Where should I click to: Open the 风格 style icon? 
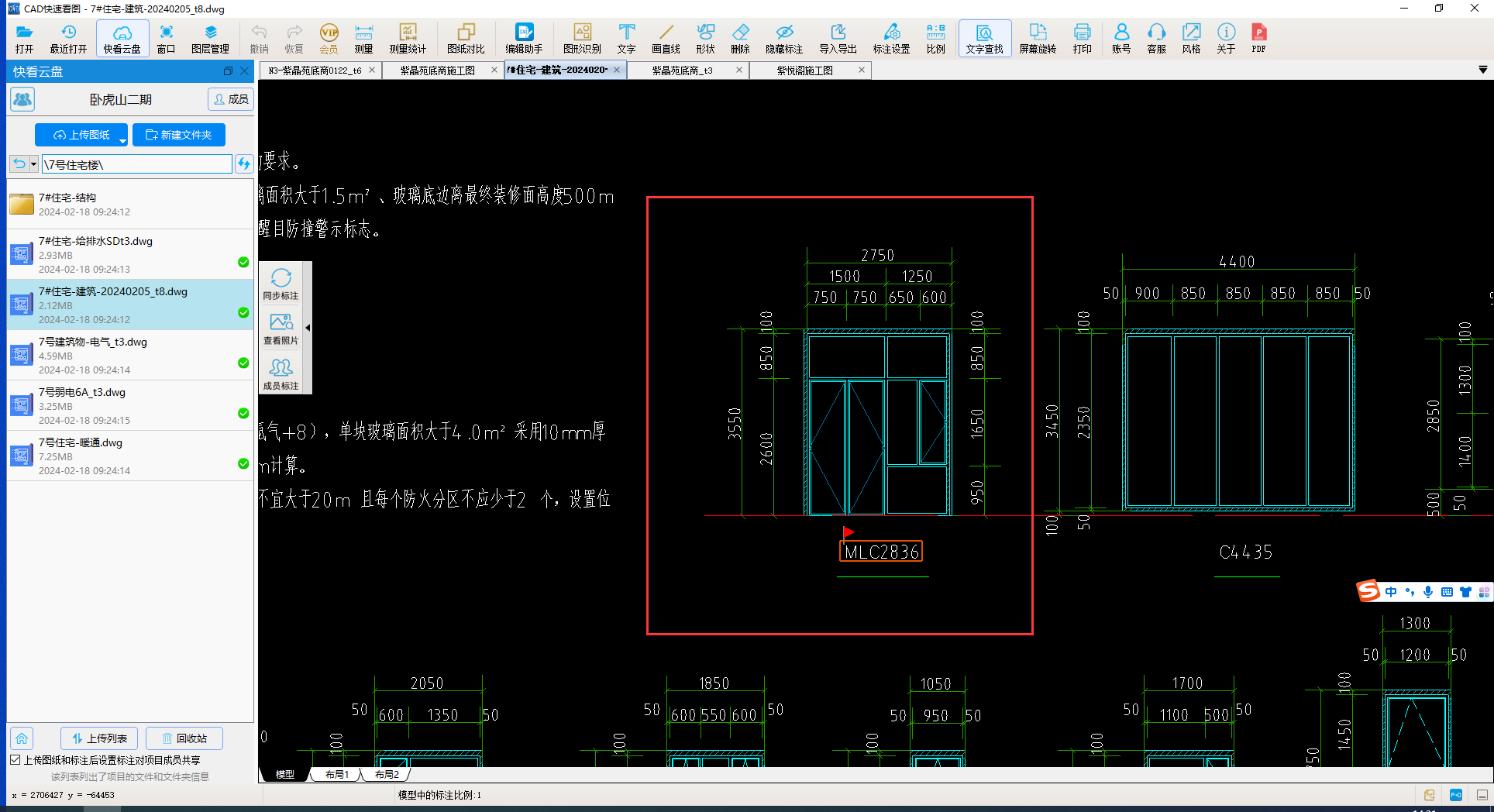click(1191, 39)
